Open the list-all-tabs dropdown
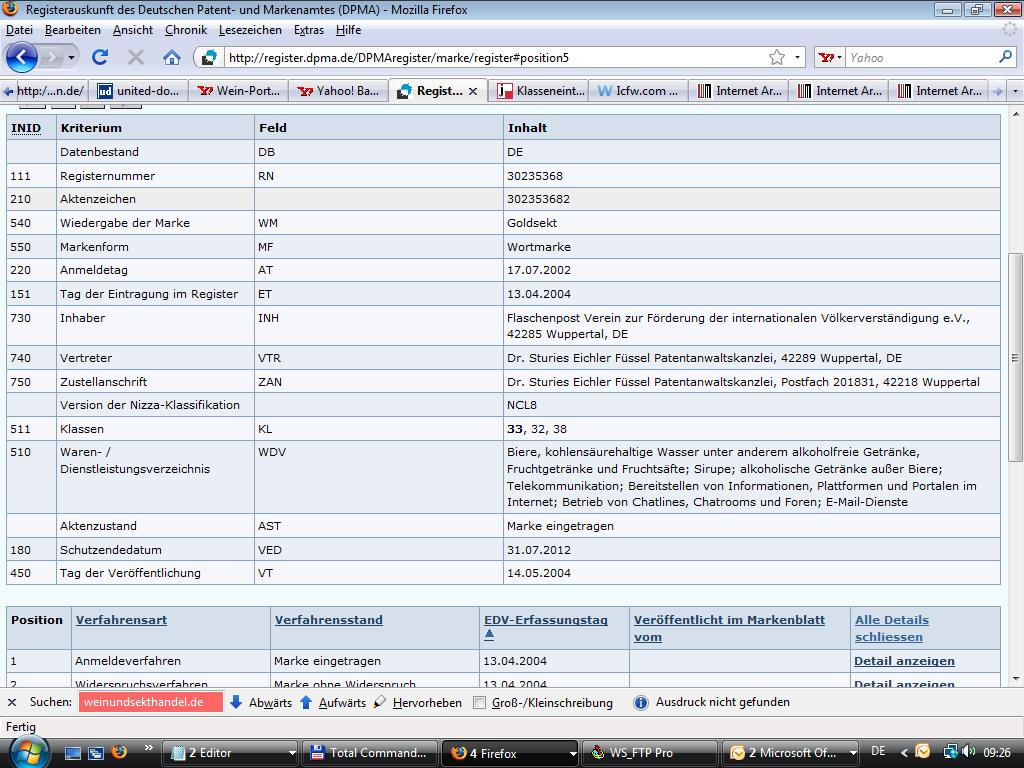Viewport: 1024px width, 768px height. click(1015, 91)
